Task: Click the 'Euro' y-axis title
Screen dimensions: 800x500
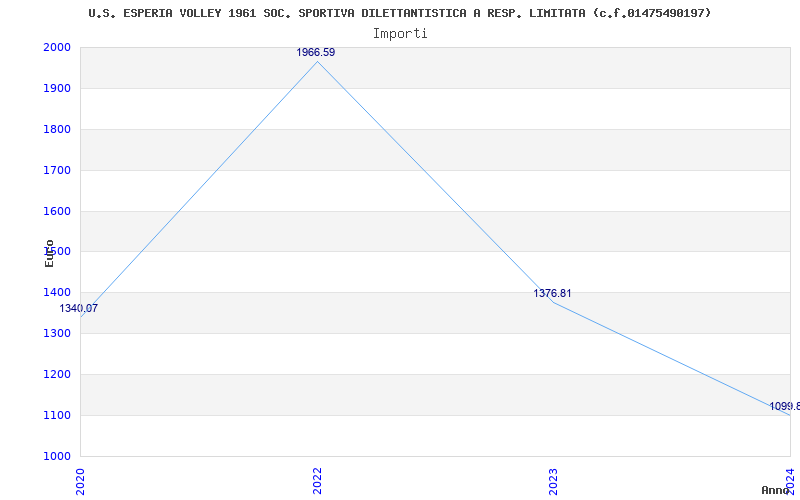Action: click(x=49, y=253)
